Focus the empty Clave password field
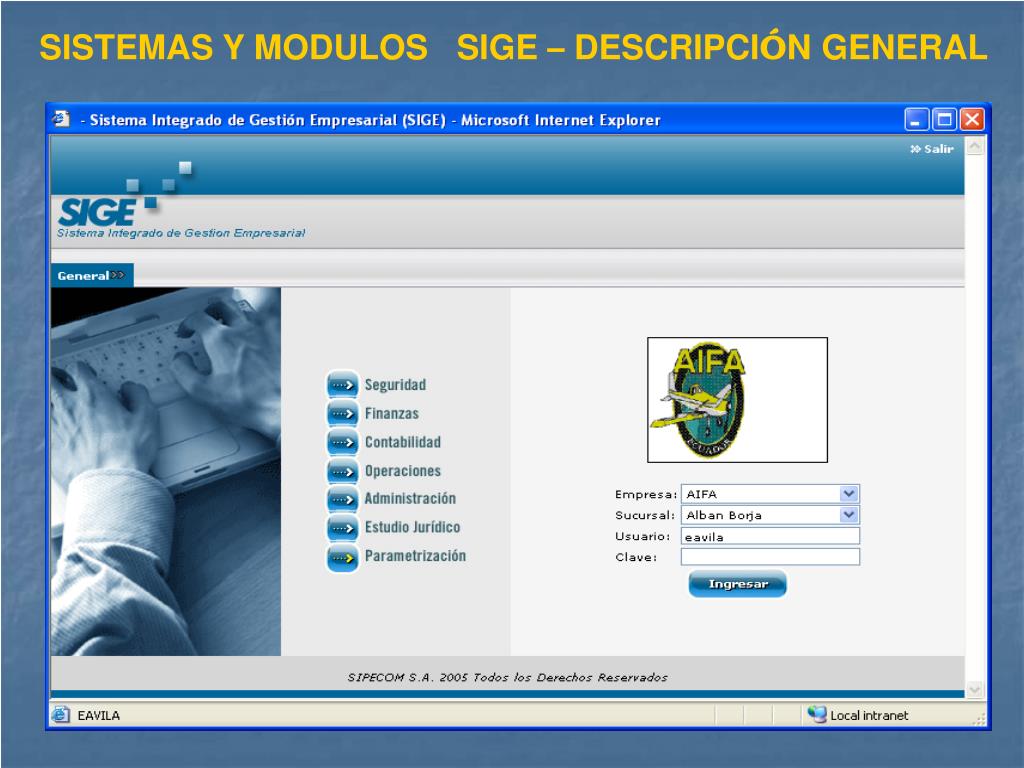 point(770,557)
